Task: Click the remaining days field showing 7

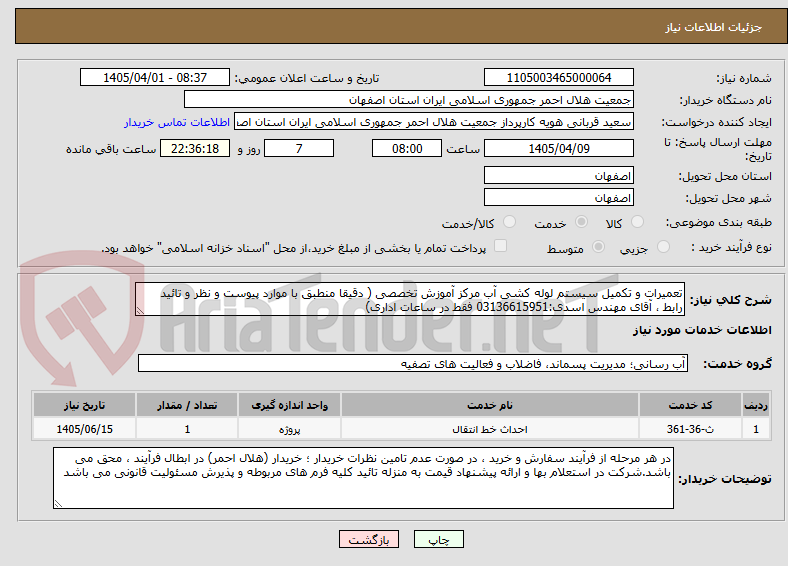Action: point(299,148)
